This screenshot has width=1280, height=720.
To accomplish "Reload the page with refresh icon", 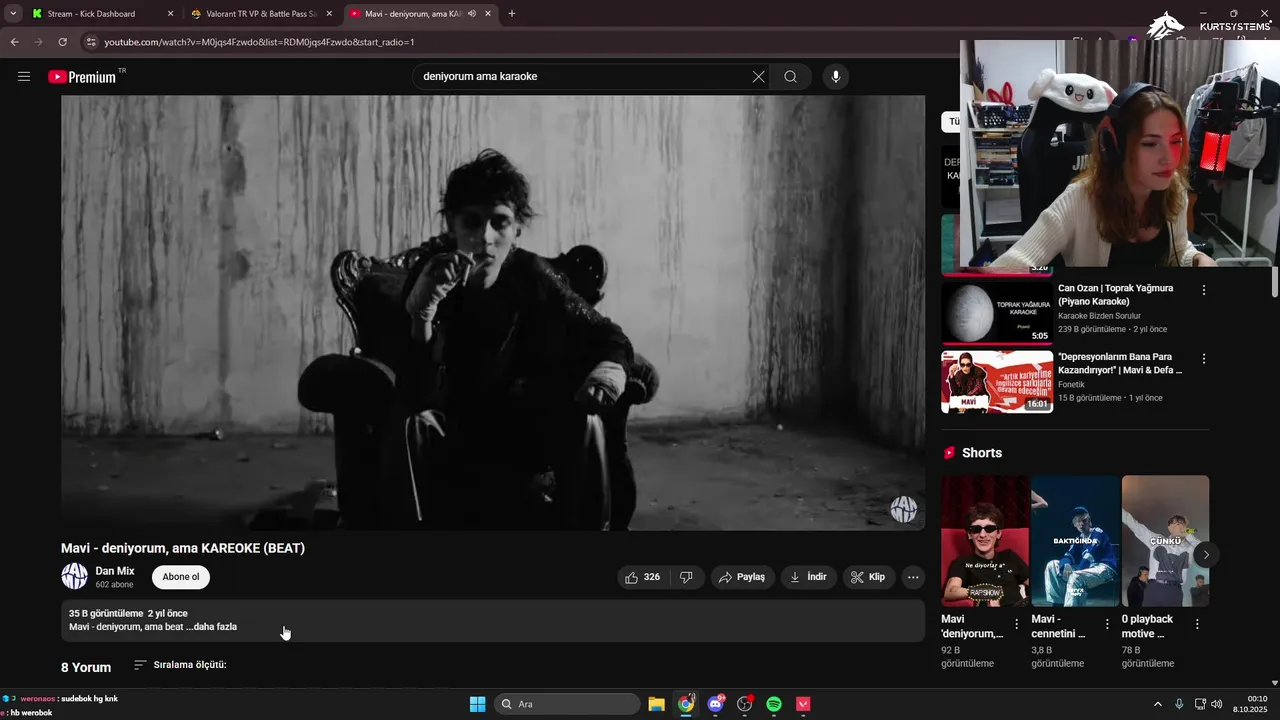I will coord(62,42).
